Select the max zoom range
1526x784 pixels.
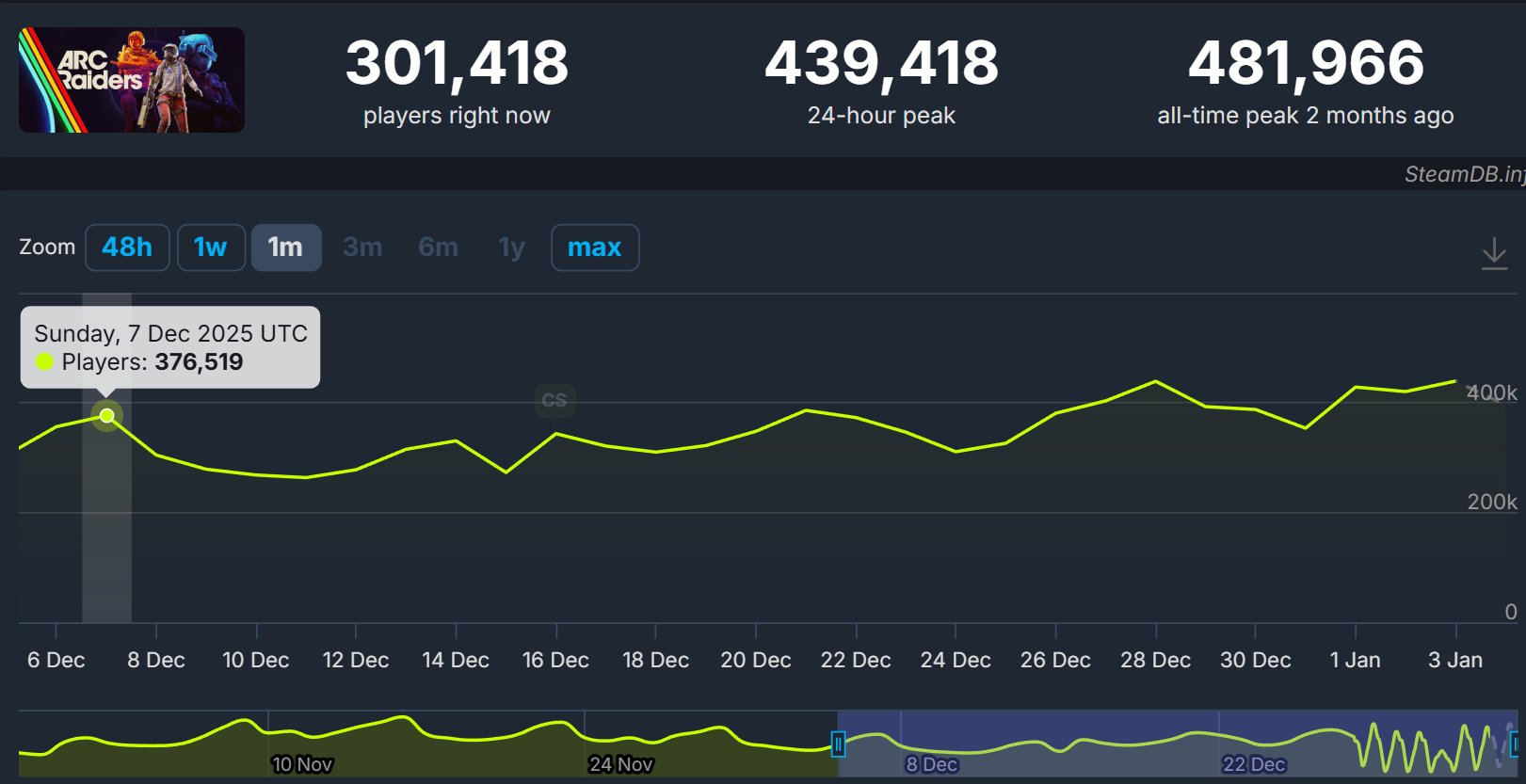click(594, 248)
